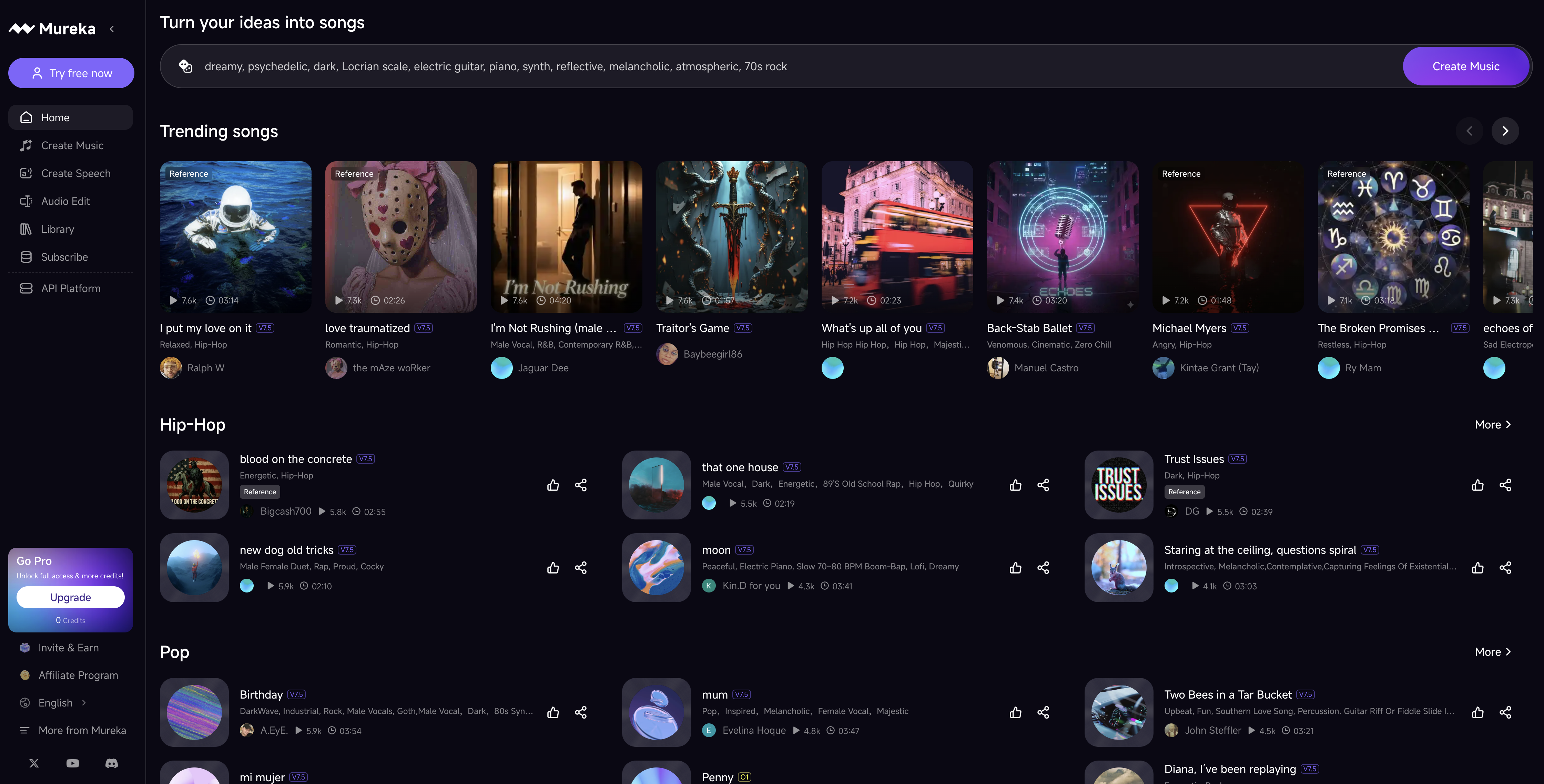Go to Audio Edit menu item
The image size is (1544, 784).
[65, 201]
